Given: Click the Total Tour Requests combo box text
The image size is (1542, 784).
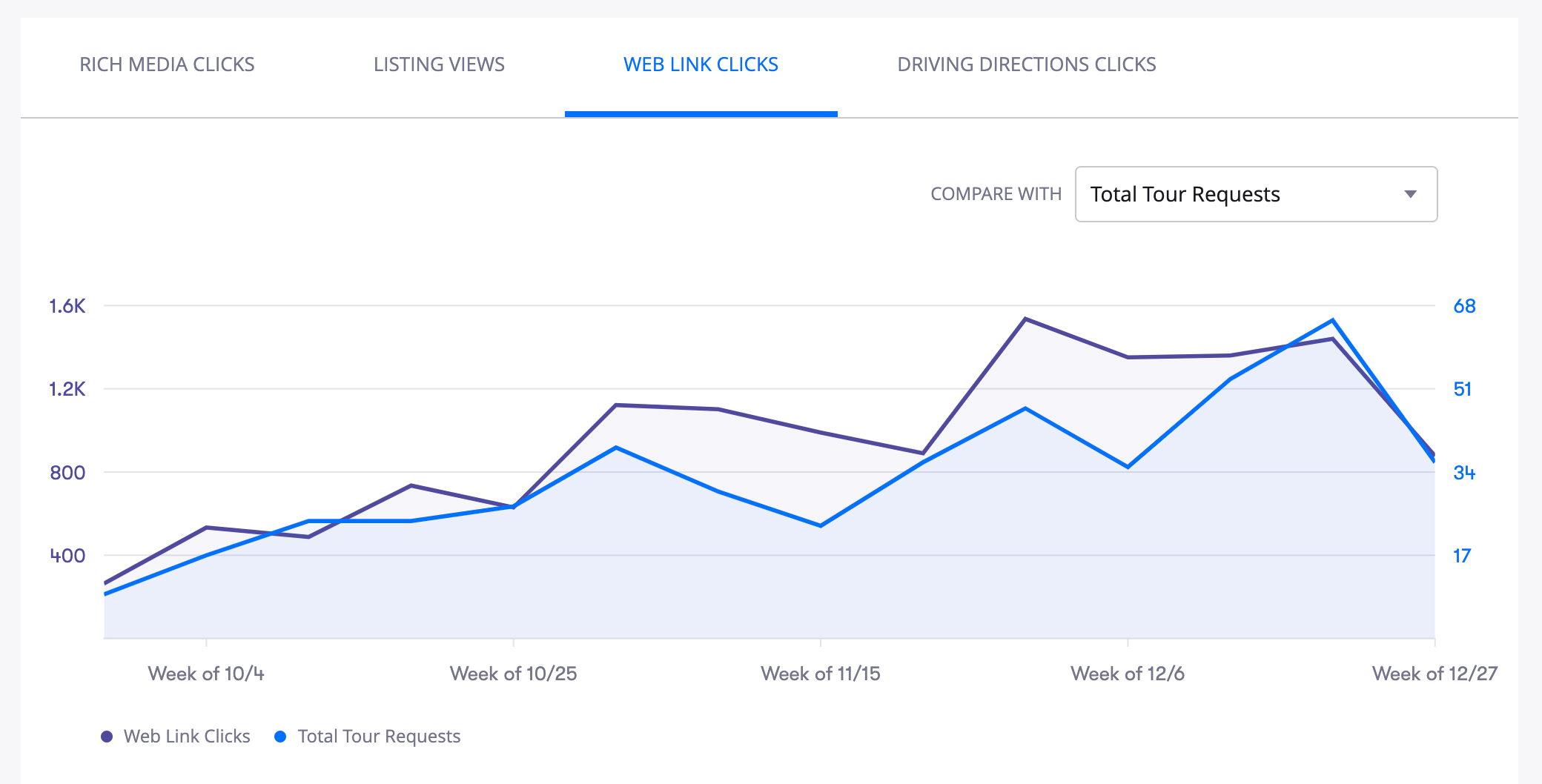Looking at the screenshot, I should [1185, 194].
